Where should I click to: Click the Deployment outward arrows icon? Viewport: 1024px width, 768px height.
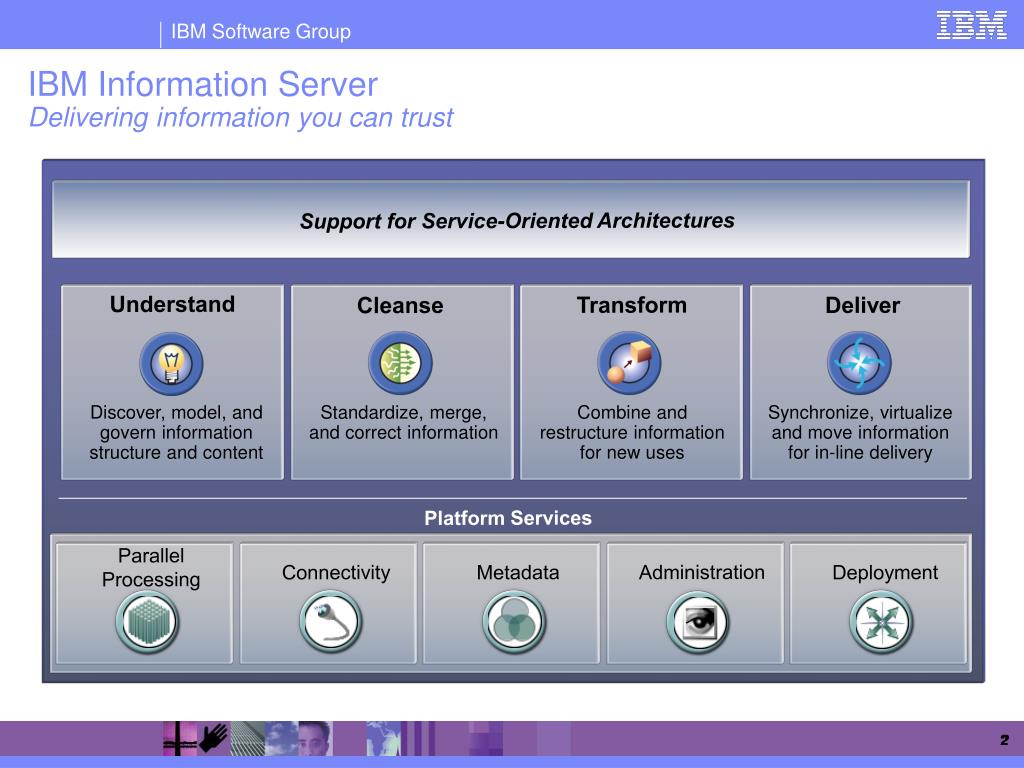click(882, 622)
